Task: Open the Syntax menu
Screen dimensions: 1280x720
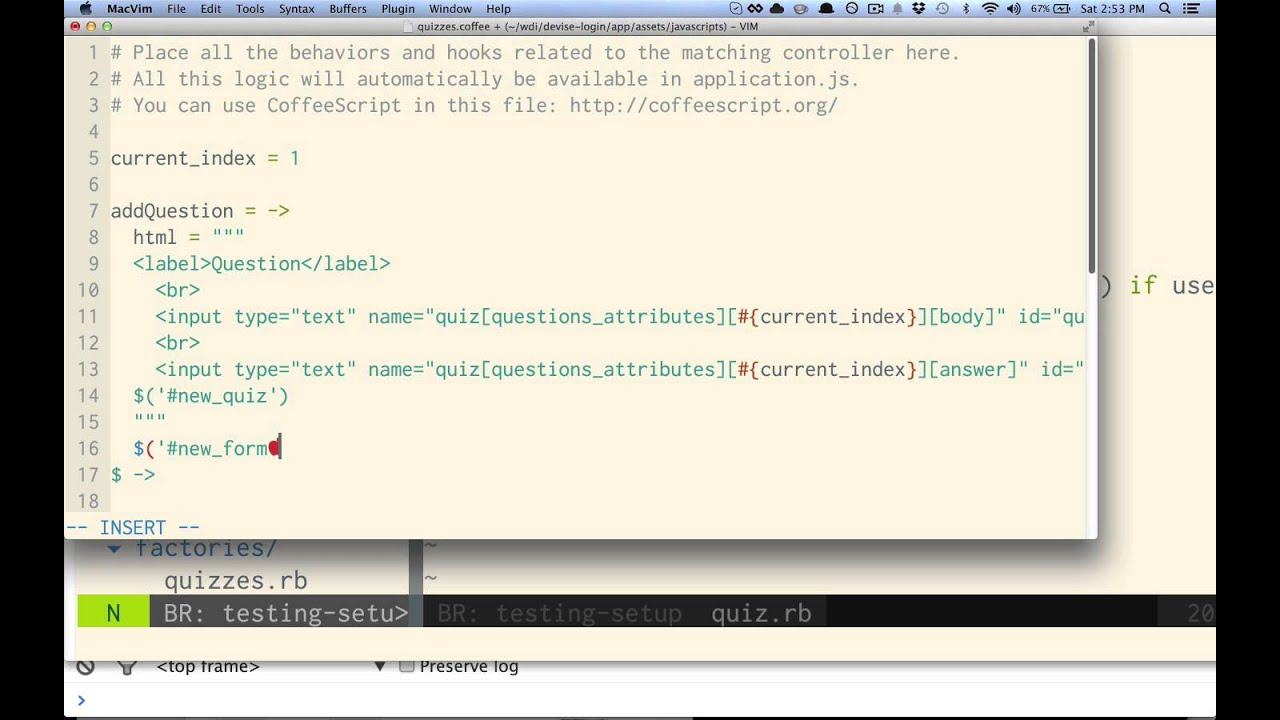Action: pos(297,9)
